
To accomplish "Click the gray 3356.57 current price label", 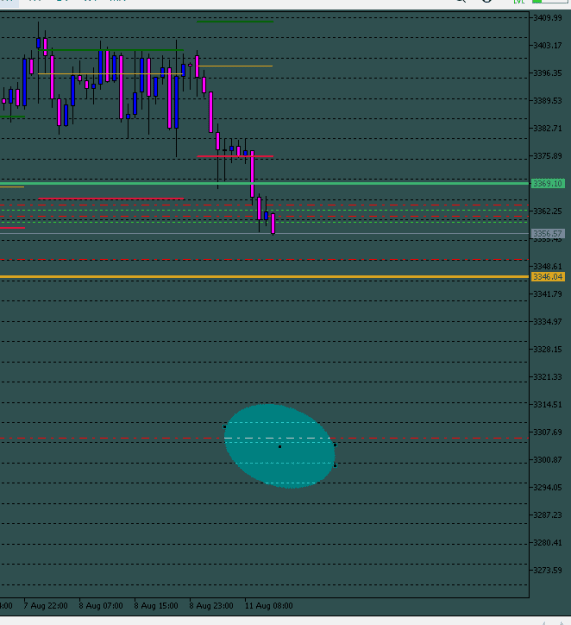I will click(548, 234).
